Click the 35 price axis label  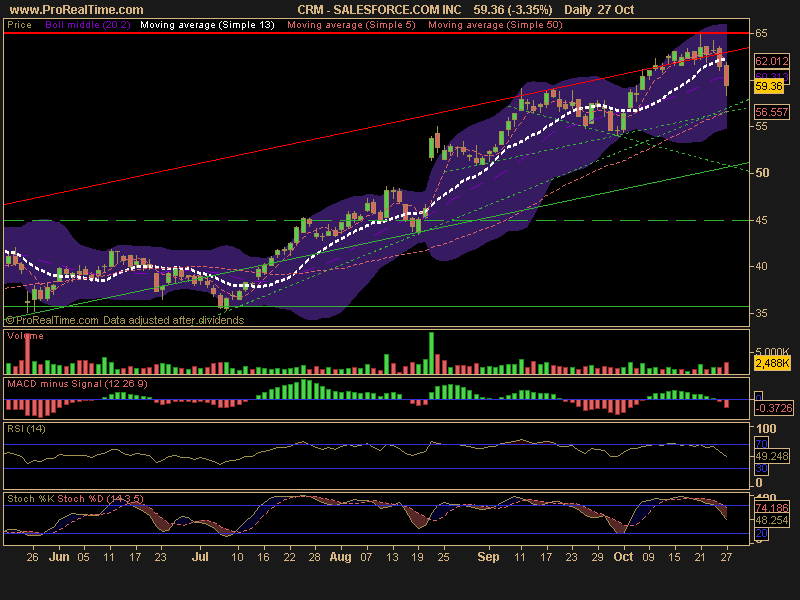(x=761, y=313)
